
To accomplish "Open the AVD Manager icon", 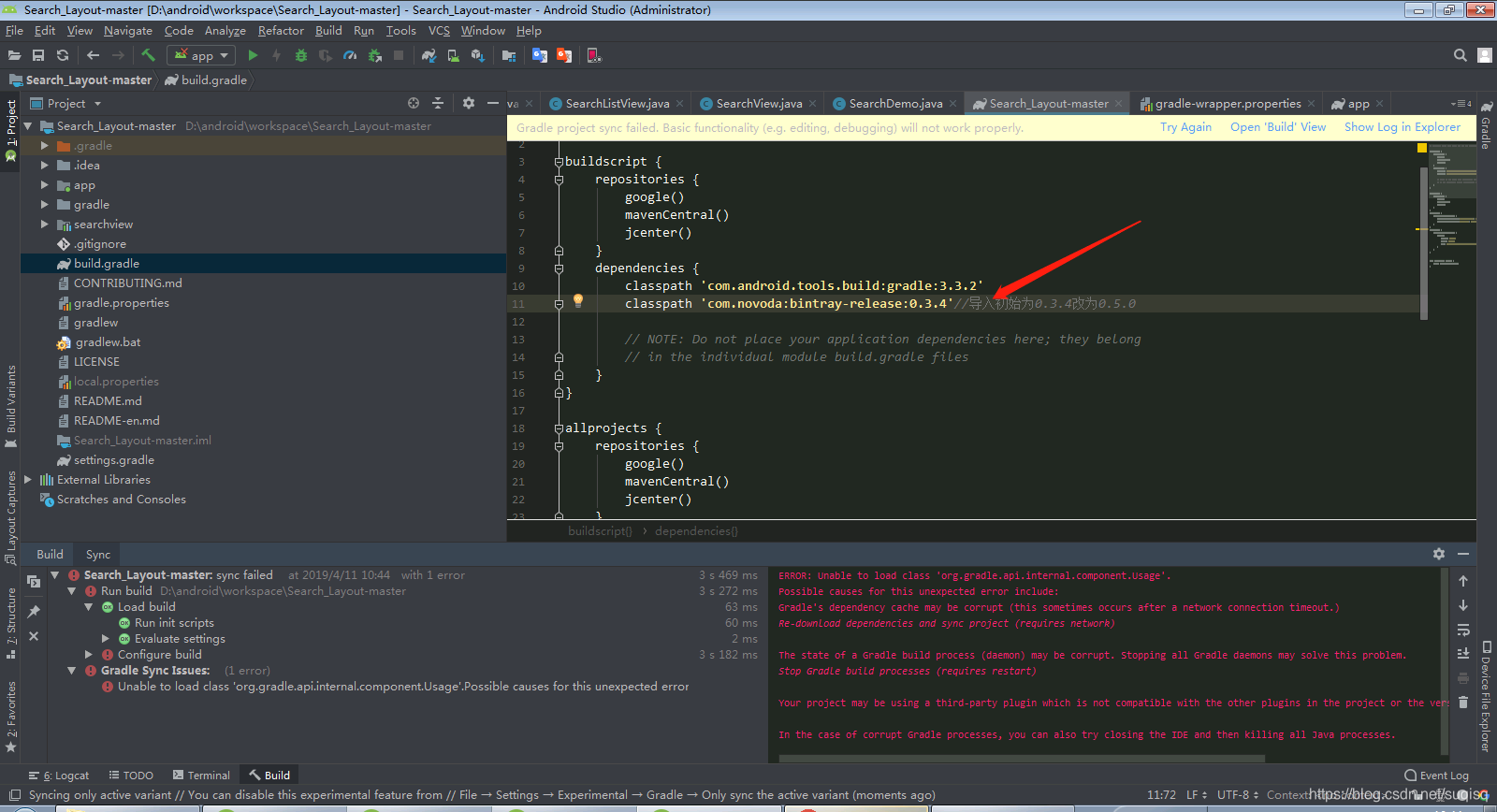I will [x=453, y=55].
